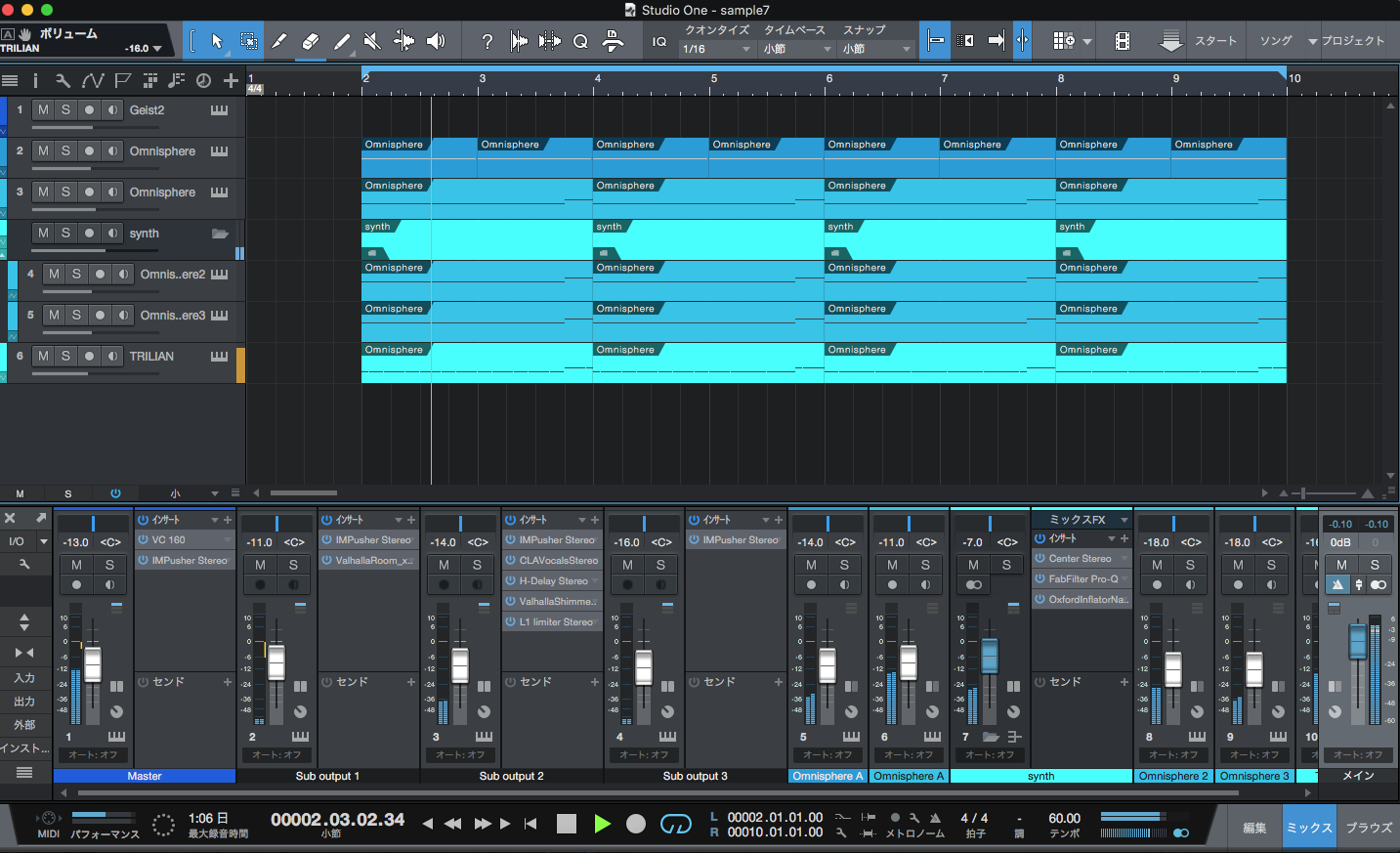
Task: Expand Master channel insert menu arrow
Action: click(214, 520)
